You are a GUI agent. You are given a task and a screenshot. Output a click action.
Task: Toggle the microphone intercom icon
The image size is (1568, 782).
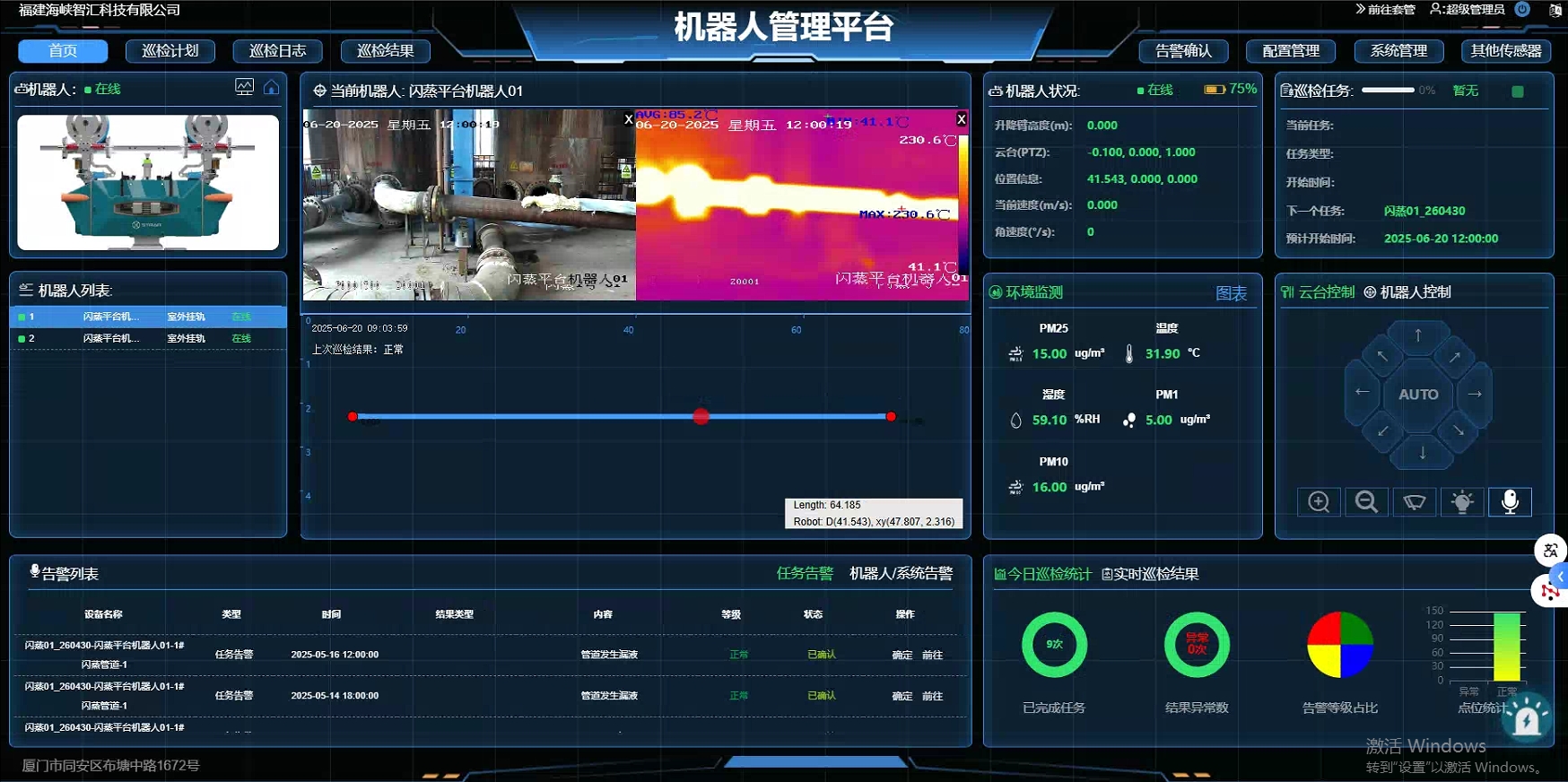pyautogui.click(x=1510, y=502)
